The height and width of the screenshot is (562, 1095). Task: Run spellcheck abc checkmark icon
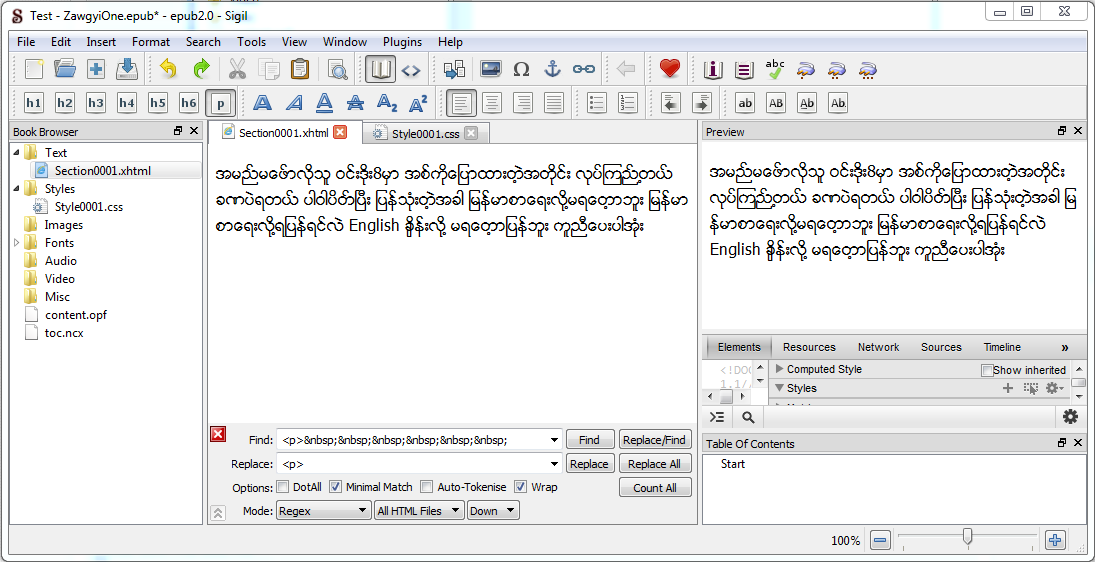(774, 69)
